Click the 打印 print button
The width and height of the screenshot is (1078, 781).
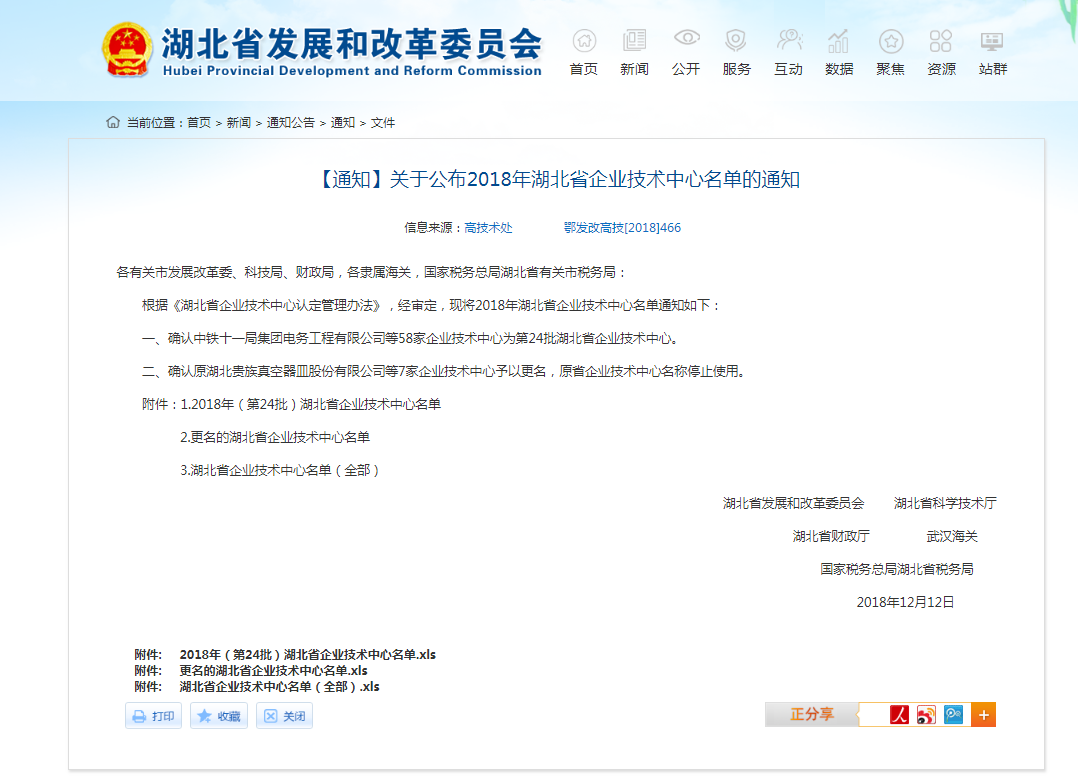pyautogui.click(x=153, y=716)
